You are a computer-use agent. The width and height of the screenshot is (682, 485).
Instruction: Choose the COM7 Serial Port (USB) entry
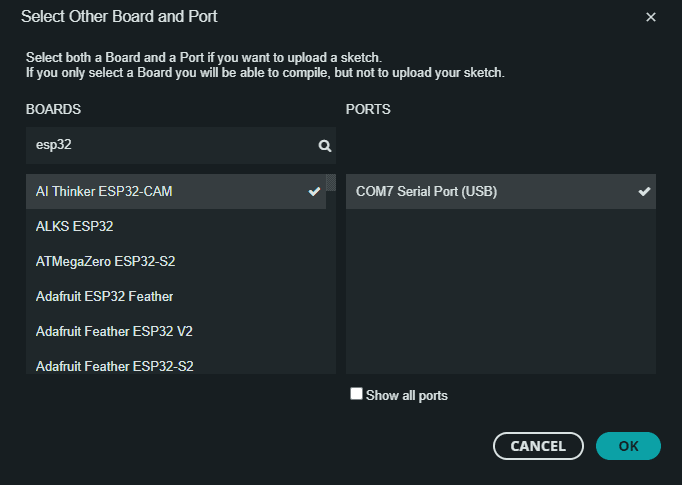[x=501, y=191]
